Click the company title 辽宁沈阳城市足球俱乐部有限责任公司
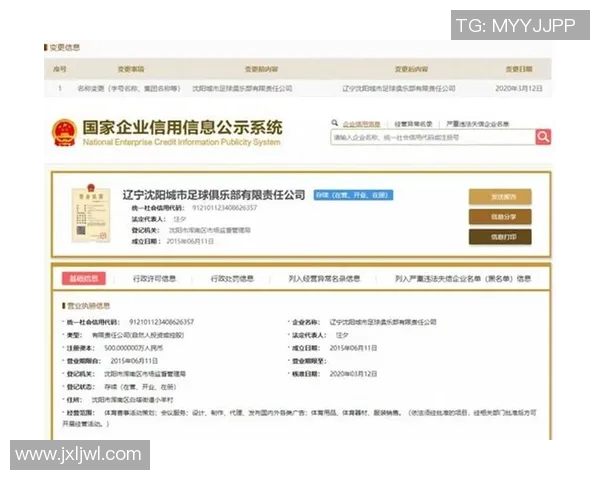Screen dimensions: 600x480 214,195
